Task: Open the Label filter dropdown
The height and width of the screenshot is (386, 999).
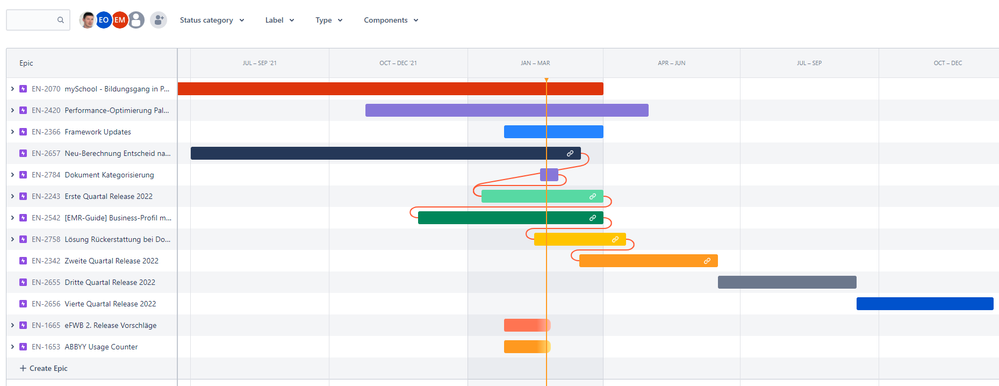Action: click(280, 20)
